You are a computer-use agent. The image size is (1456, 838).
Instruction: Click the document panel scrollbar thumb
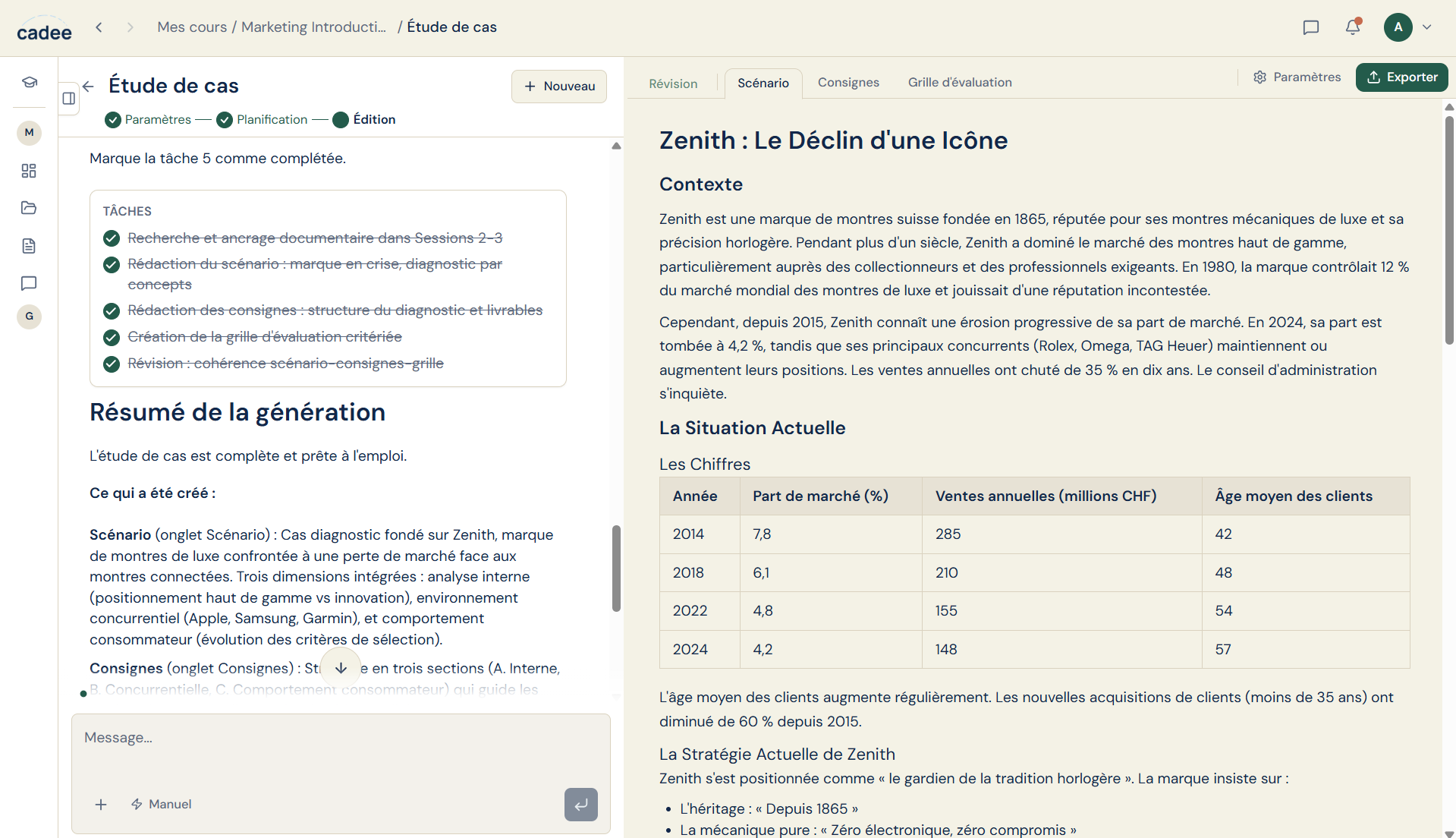(1449, 229)
